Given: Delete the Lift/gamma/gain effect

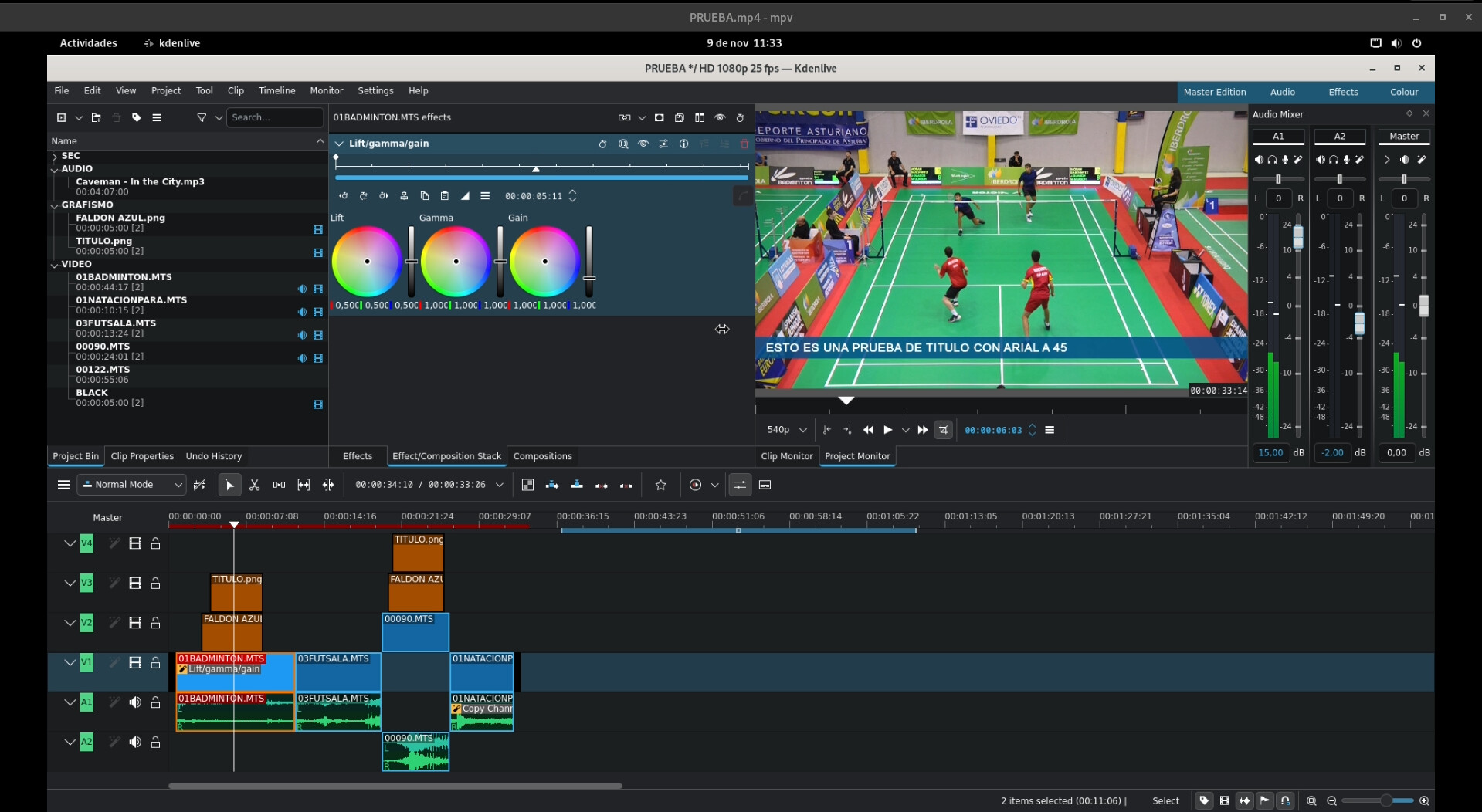Looking at the screenshot, I should point(744,144).
